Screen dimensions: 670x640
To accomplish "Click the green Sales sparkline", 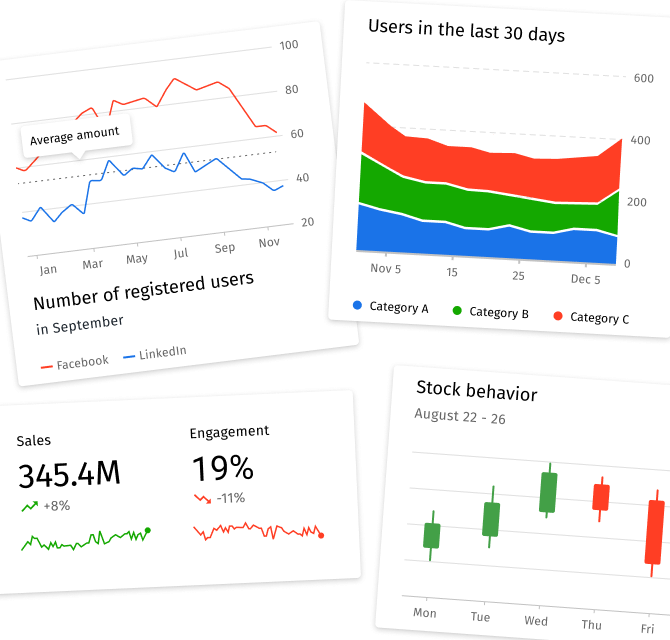I will (85, 540).
